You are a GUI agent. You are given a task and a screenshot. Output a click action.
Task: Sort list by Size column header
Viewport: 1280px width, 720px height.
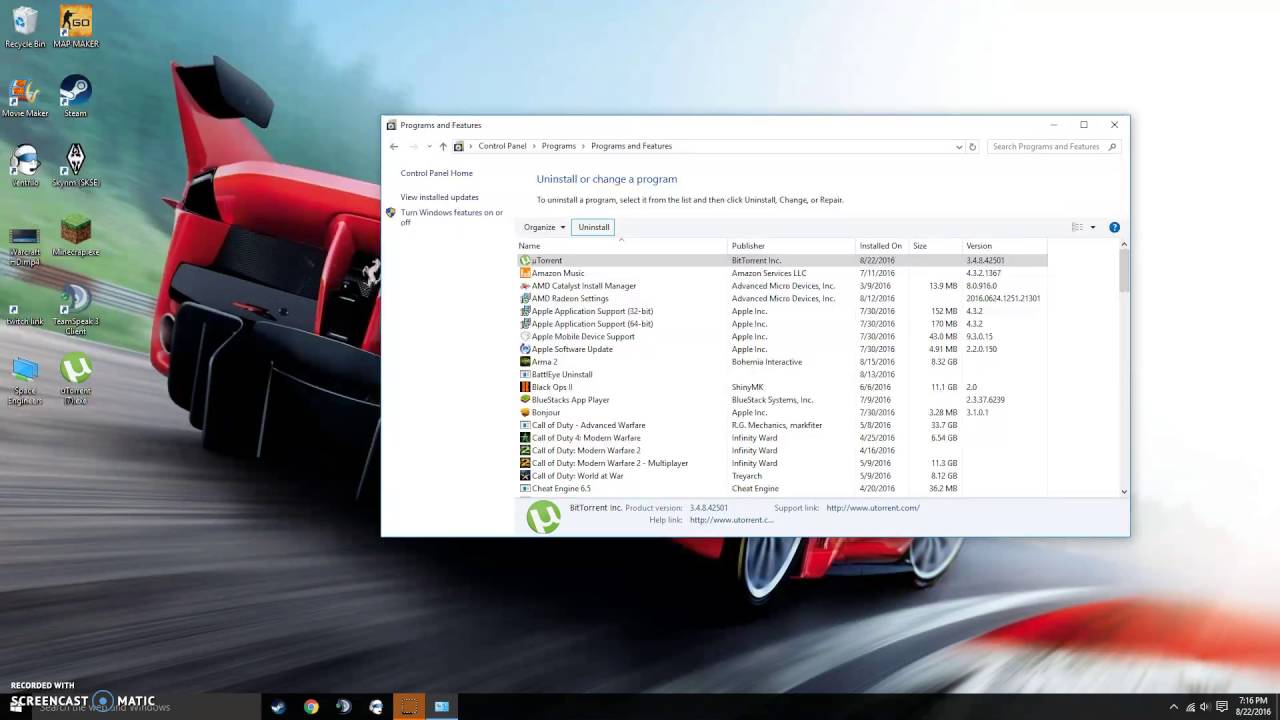pos(935,246)
